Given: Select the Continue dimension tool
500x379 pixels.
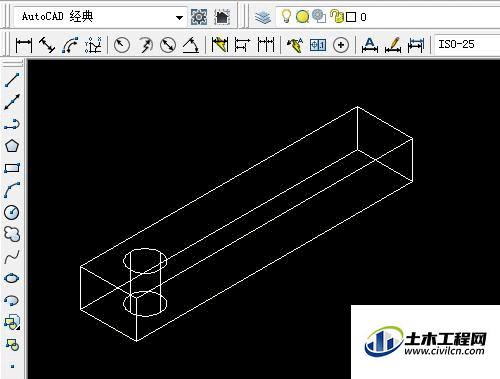Looking at the screenshot, I should (x=266, y=45).
